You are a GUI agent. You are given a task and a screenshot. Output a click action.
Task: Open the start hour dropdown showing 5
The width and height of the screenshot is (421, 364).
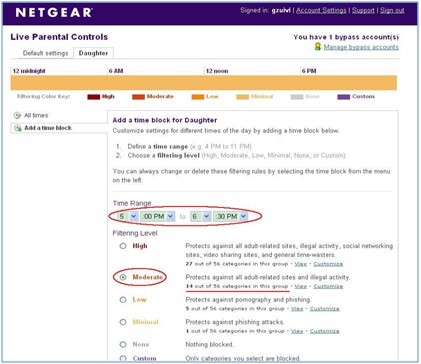[x=128, y=216]
